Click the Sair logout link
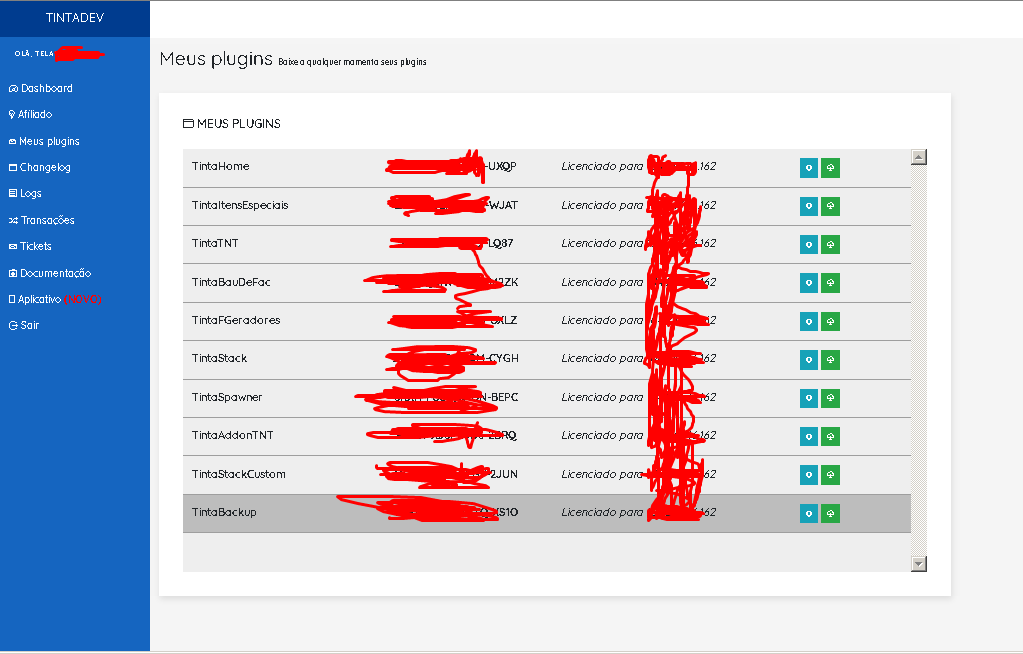1023x654 pixels. [30, 325]
